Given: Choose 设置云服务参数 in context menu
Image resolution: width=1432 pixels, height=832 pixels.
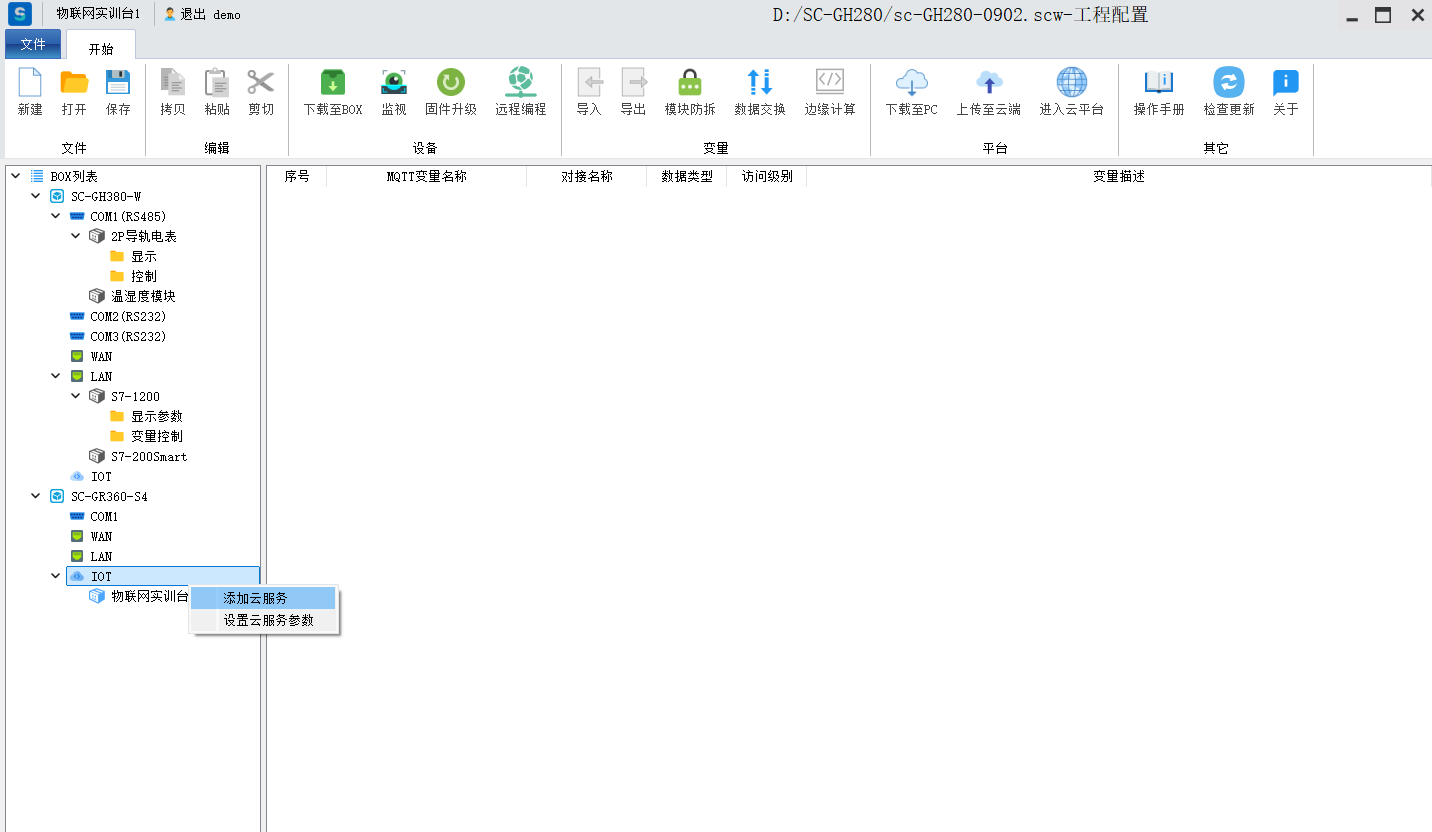Looking at the screenshot, I should coord(268,620).
